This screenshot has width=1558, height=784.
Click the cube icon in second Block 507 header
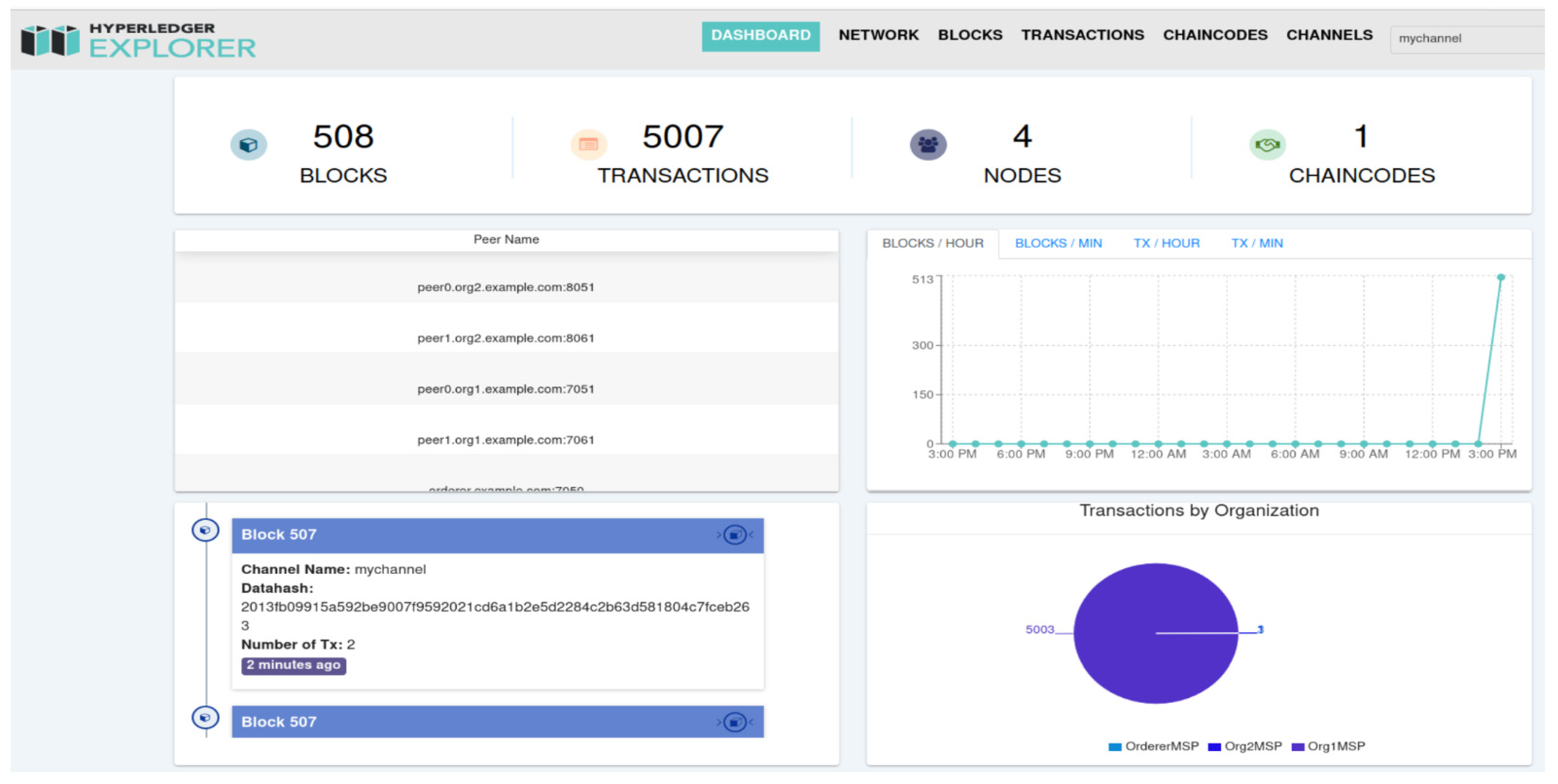(735, 722)
